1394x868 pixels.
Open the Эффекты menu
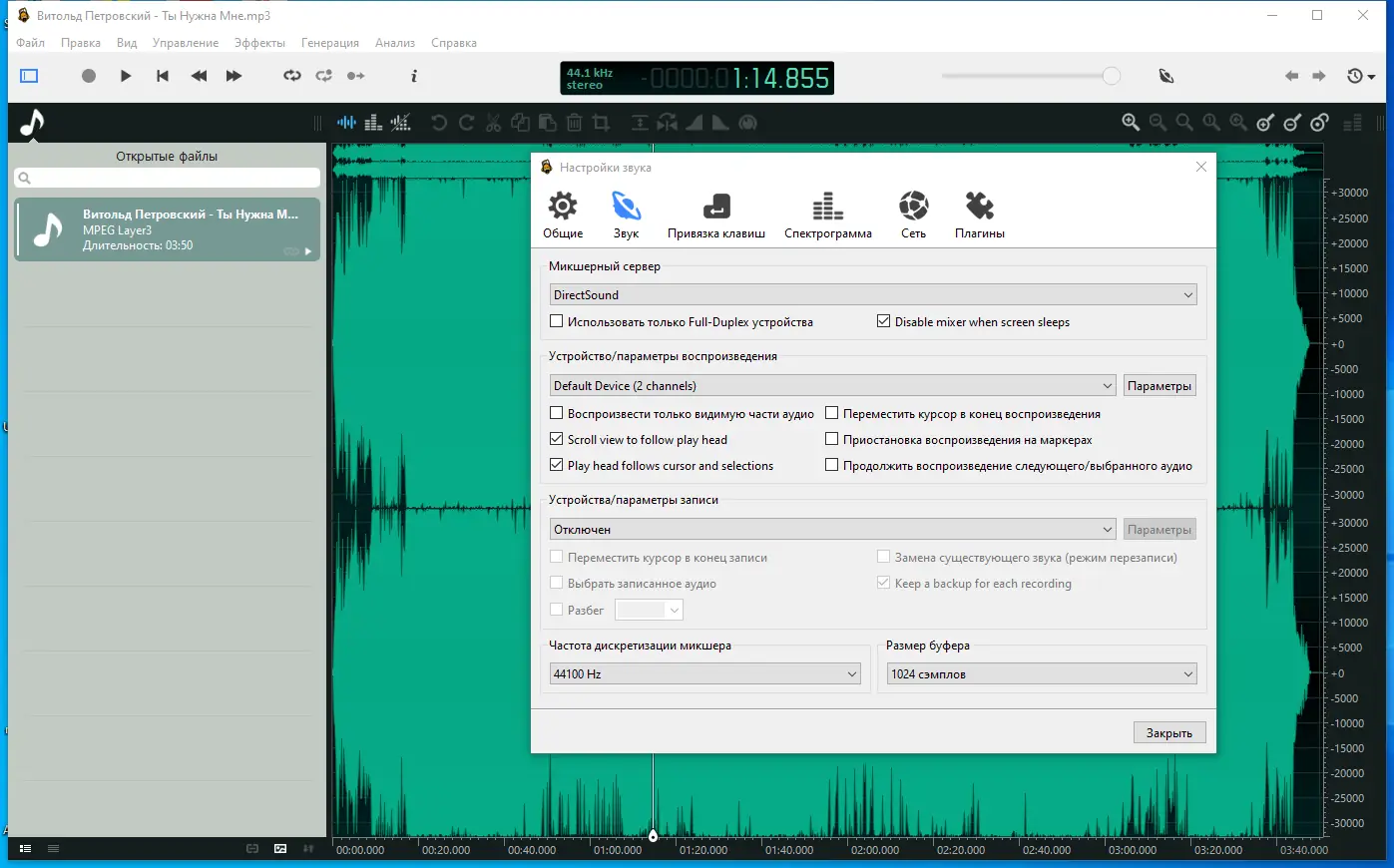tap(259, 42)
